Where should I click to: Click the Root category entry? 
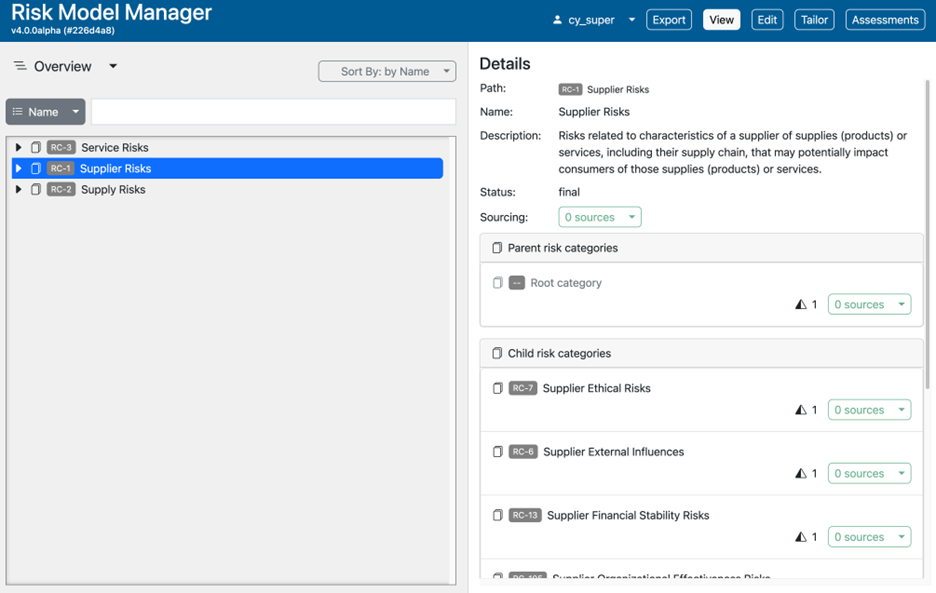[566, 283]
